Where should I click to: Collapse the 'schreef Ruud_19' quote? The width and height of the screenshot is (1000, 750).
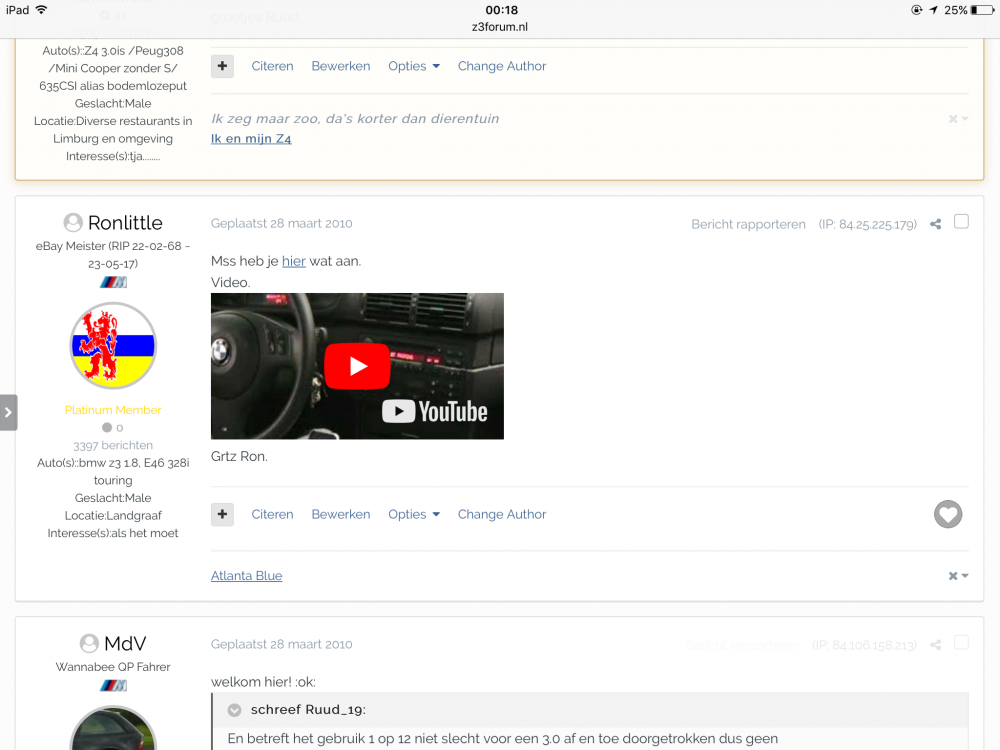[x=235, y=710]
